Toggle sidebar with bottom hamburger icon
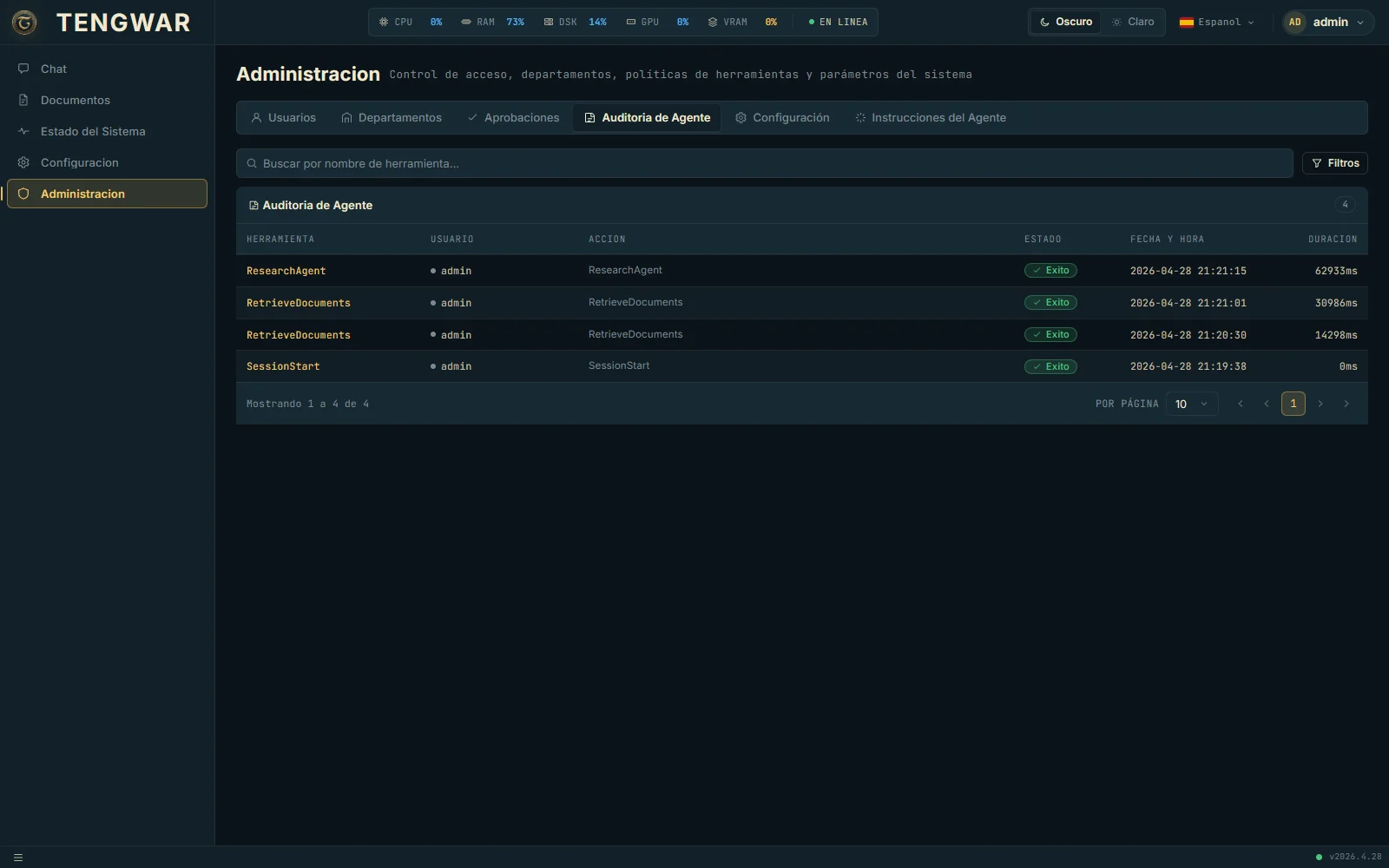This screenshot has width=1389, height=868. point(18,858)
